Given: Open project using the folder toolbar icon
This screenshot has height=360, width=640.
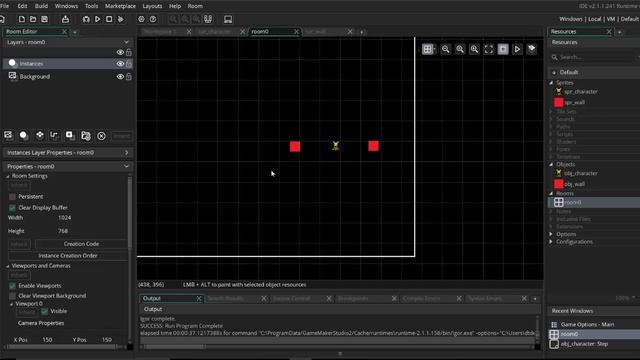Looking at the screenshot, I should [33, 19].
